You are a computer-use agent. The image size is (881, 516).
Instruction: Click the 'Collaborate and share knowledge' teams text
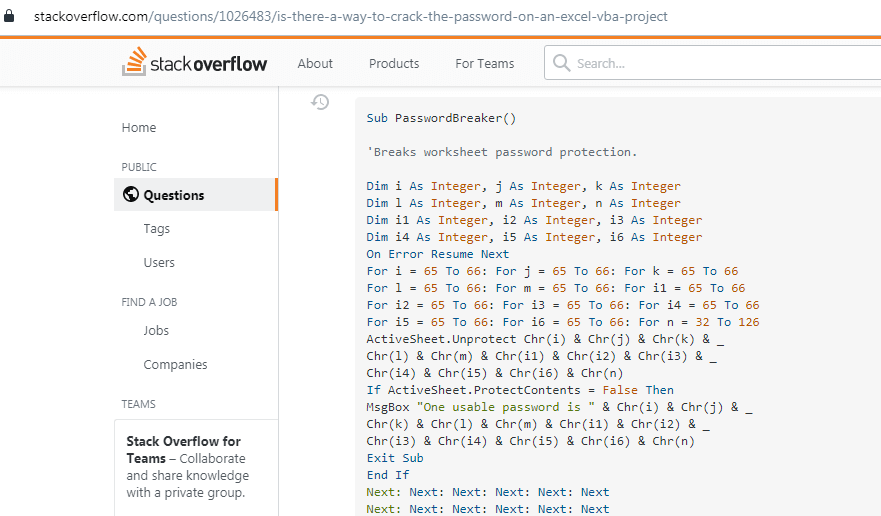coord(188,475)
